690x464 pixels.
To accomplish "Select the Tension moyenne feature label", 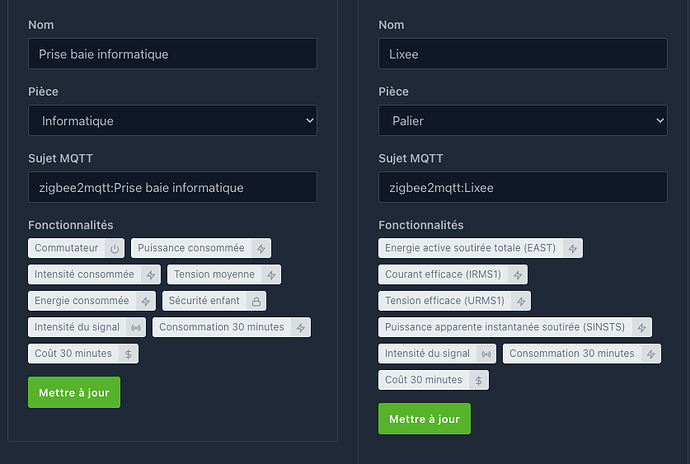I will 214,274.
